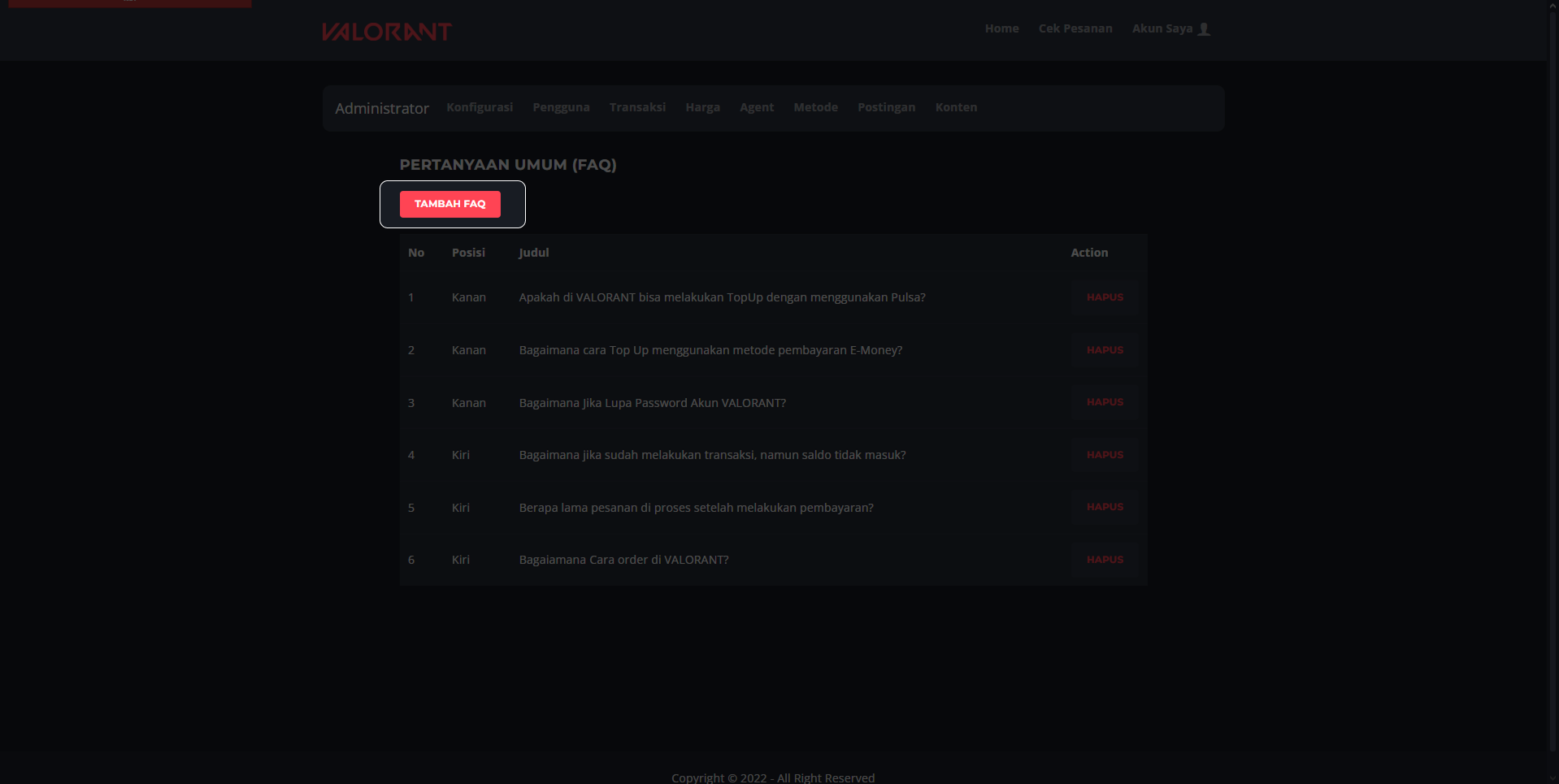Click Kanan position in row 1
This screenshot has height=784, width=1559.
[x=469, y=297]
